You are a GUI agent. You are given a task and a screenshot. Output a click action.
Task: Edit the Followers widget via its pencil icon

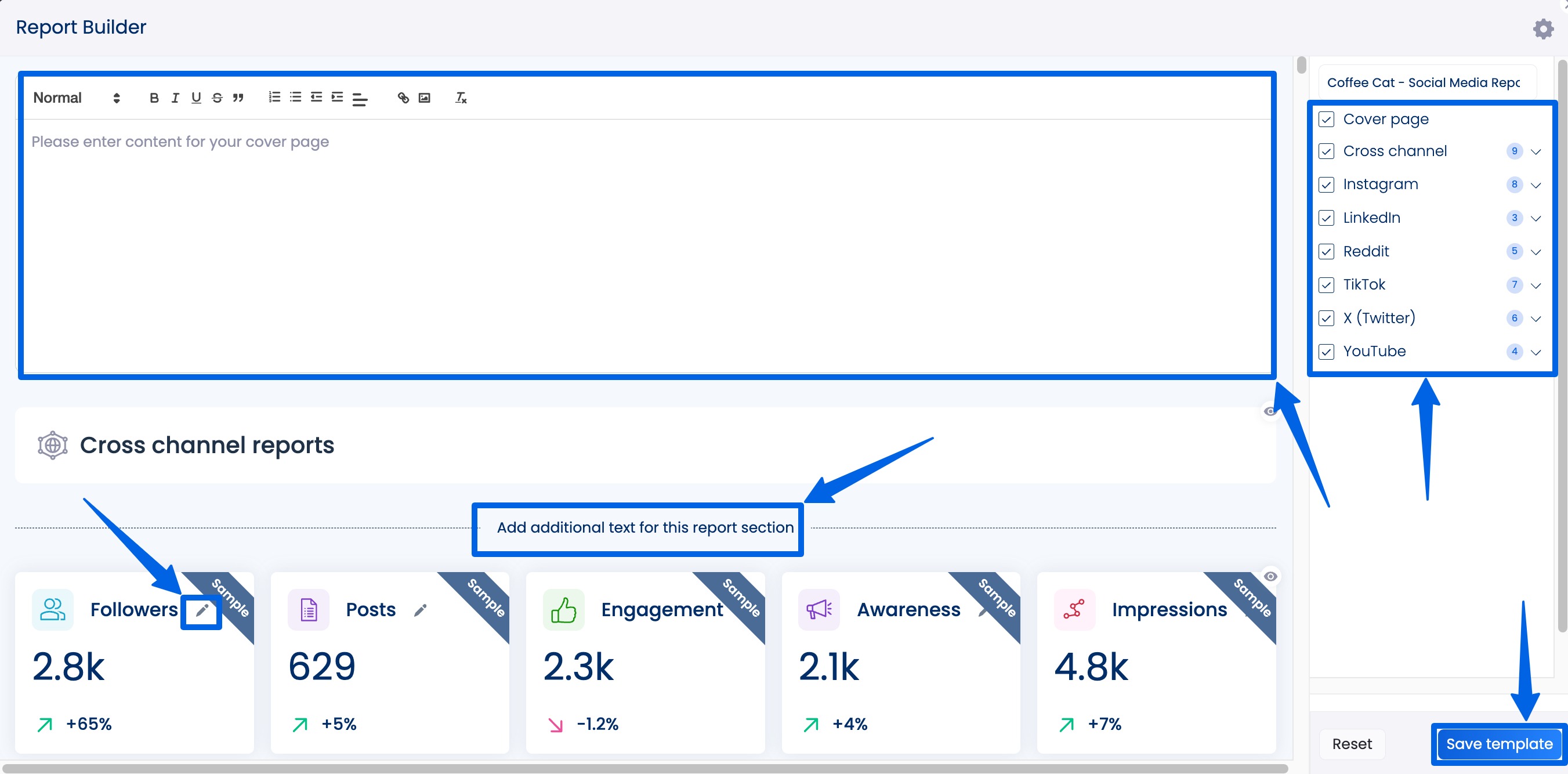[201, 611]
